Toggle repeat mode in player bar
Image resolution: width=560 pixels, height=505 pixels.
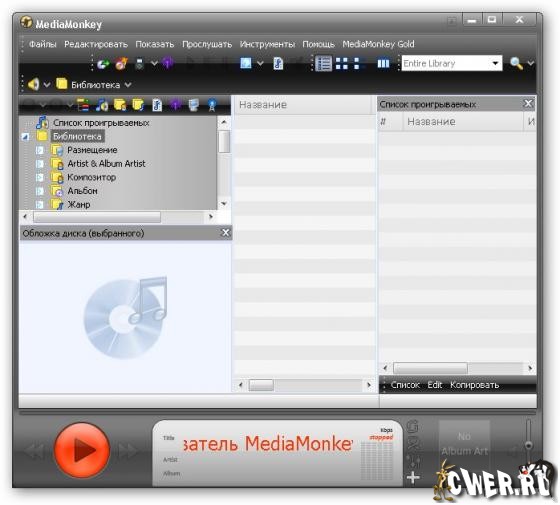coord(413,426)
